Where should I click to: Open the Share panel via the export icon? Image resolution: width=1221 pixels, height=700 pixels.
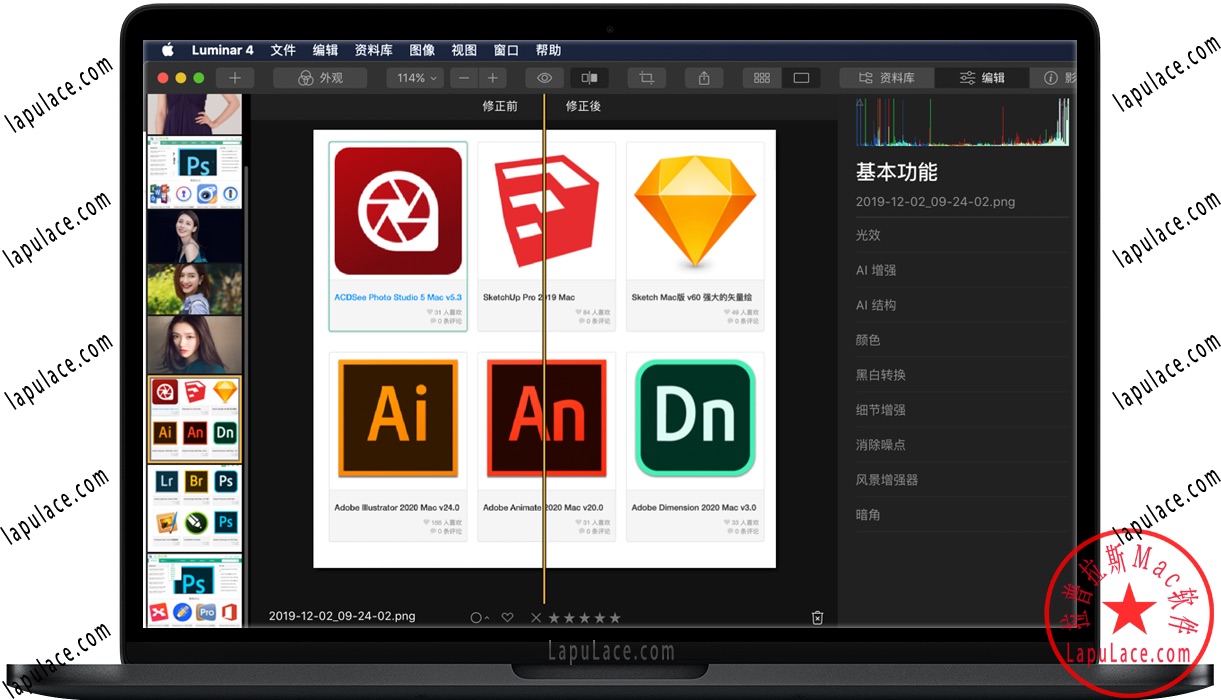pyautogui.click(x=704, y=77)
